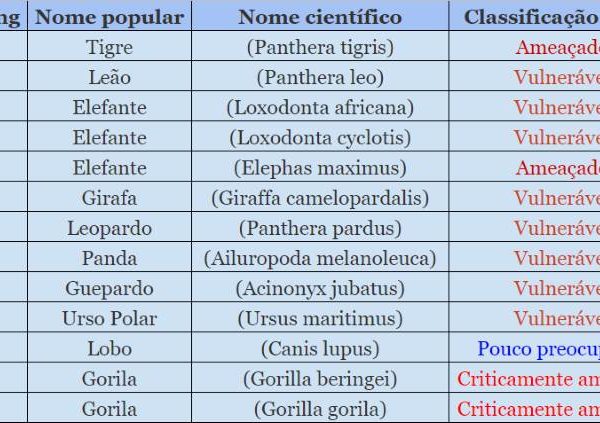Viewport: 600px width, 423px height.
Task: Click the "Nome científico" header cell
Action: coord(320,17)
